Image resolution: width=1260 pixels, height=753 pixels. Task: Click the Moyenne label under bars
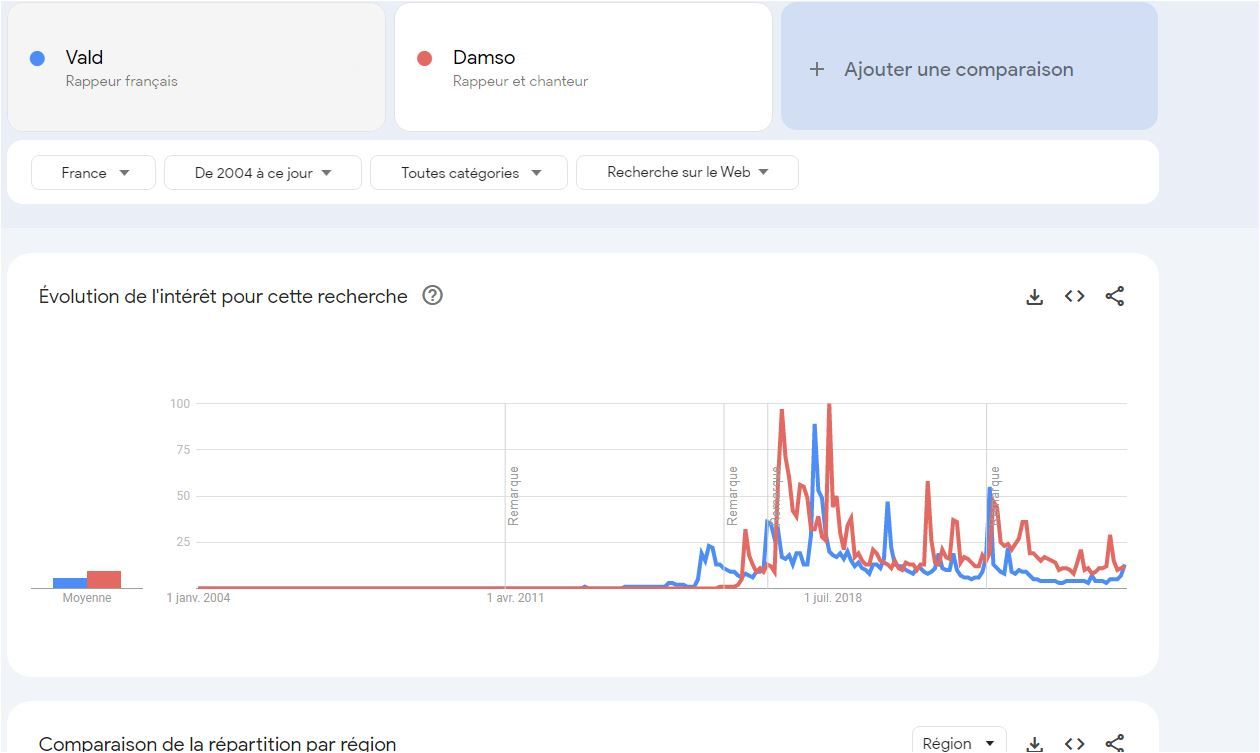tap(87, 598)
